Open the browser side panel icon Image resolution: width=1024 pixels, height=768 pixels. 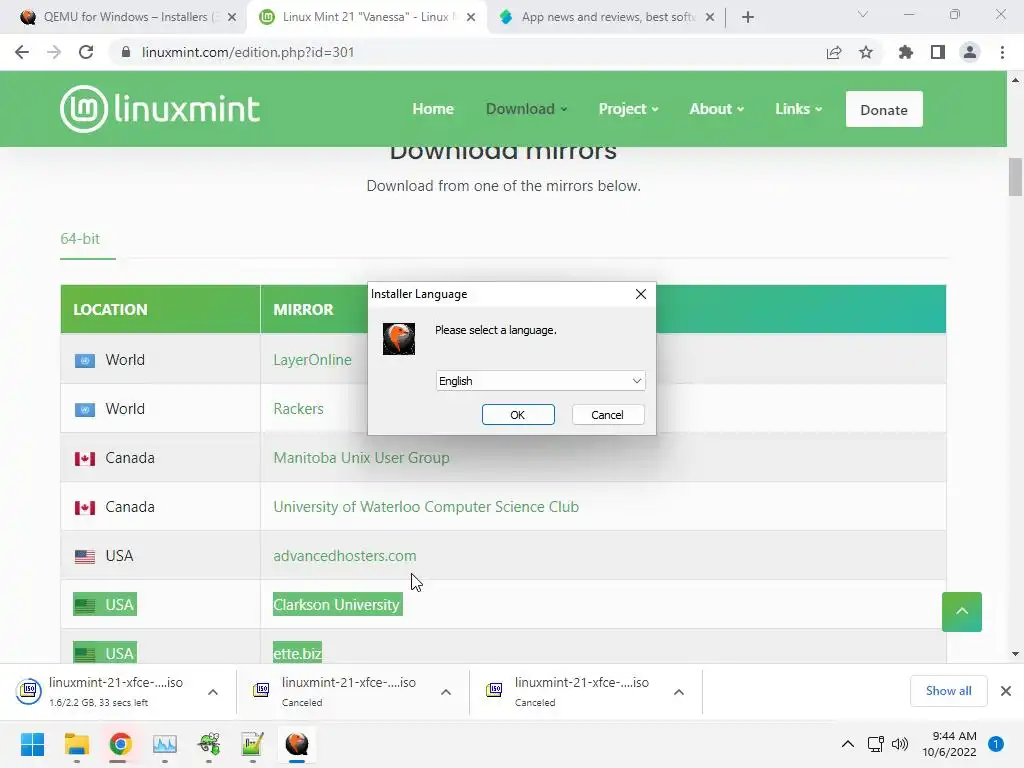[938, 52]
